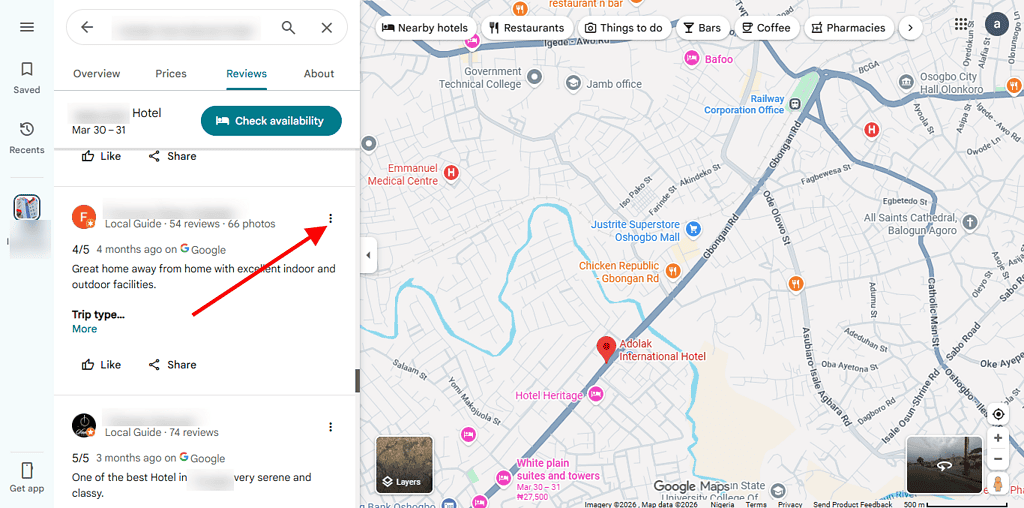
Task: Go back with the search box arrow
Action: click(x=87, y=27)
